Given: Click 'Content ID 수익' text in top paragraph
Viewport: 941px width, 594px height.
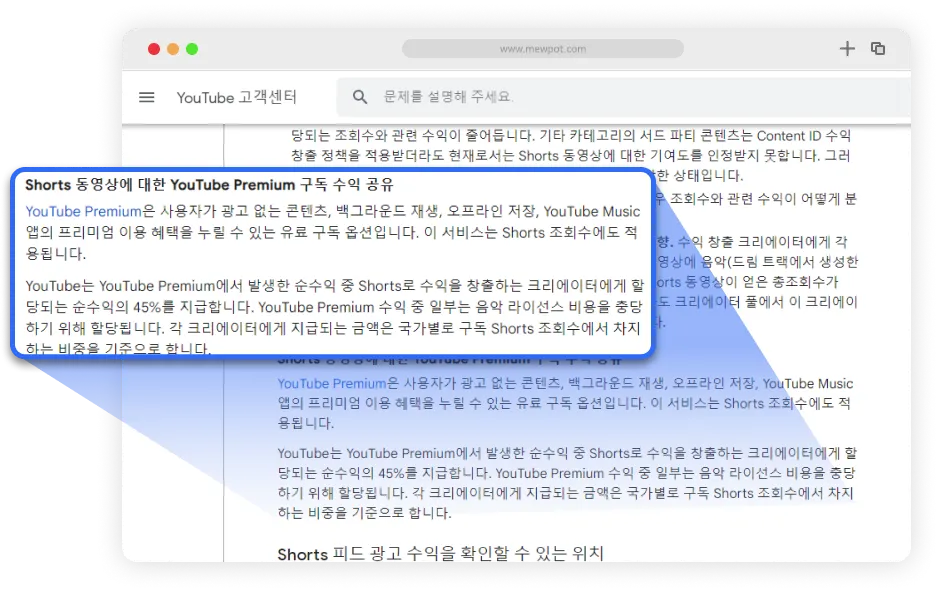Looking at the screenshot, I should (804, 136).
